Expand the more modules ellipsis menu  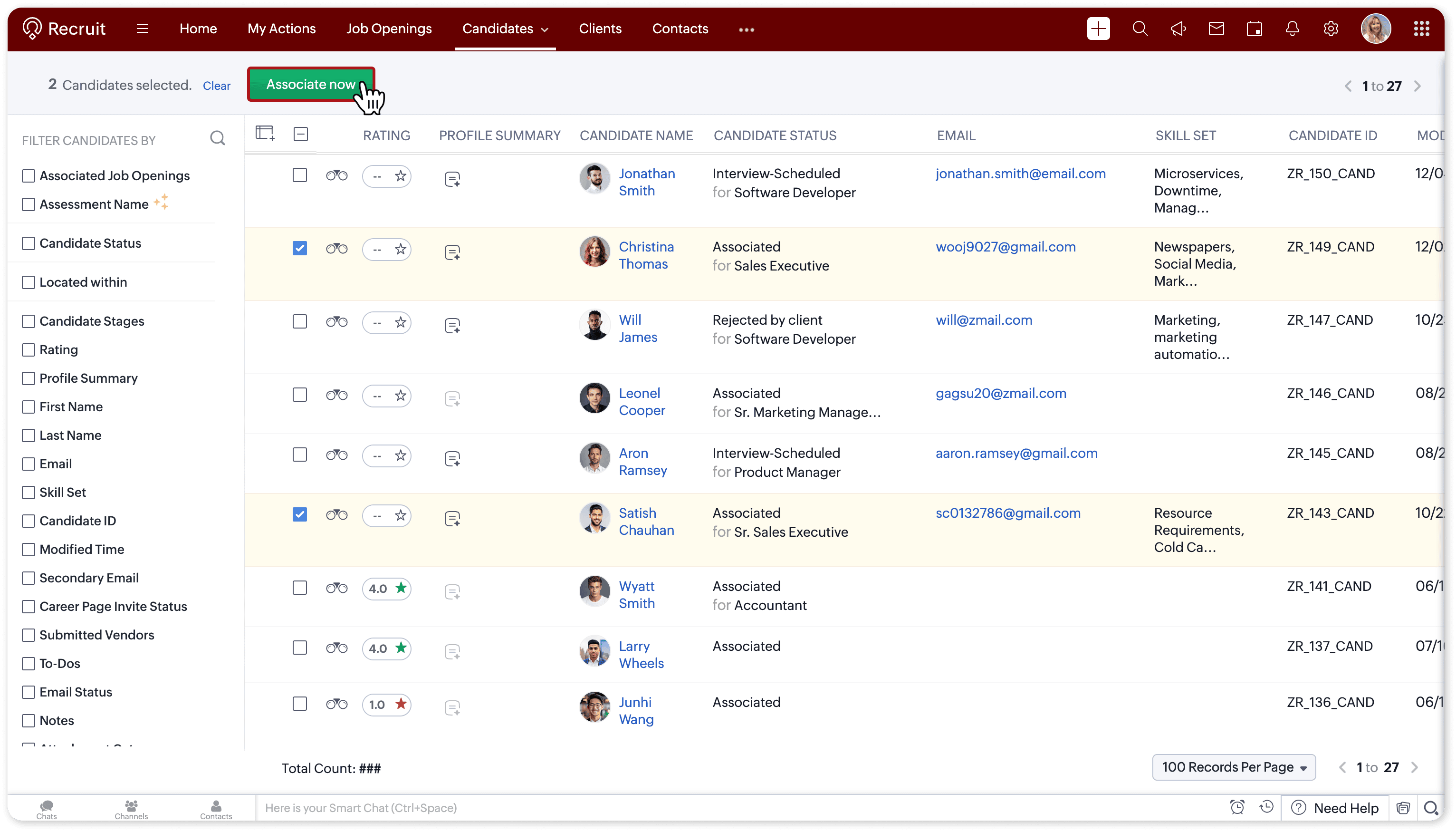pyautogui.click(x=746, y=29)
